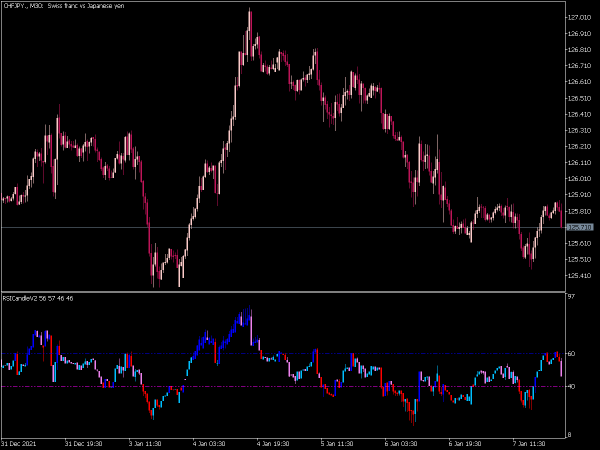This screenshot has width=600, height=450.
Task: Click the 126.510 price scale label
Action: tap(580, 98)
